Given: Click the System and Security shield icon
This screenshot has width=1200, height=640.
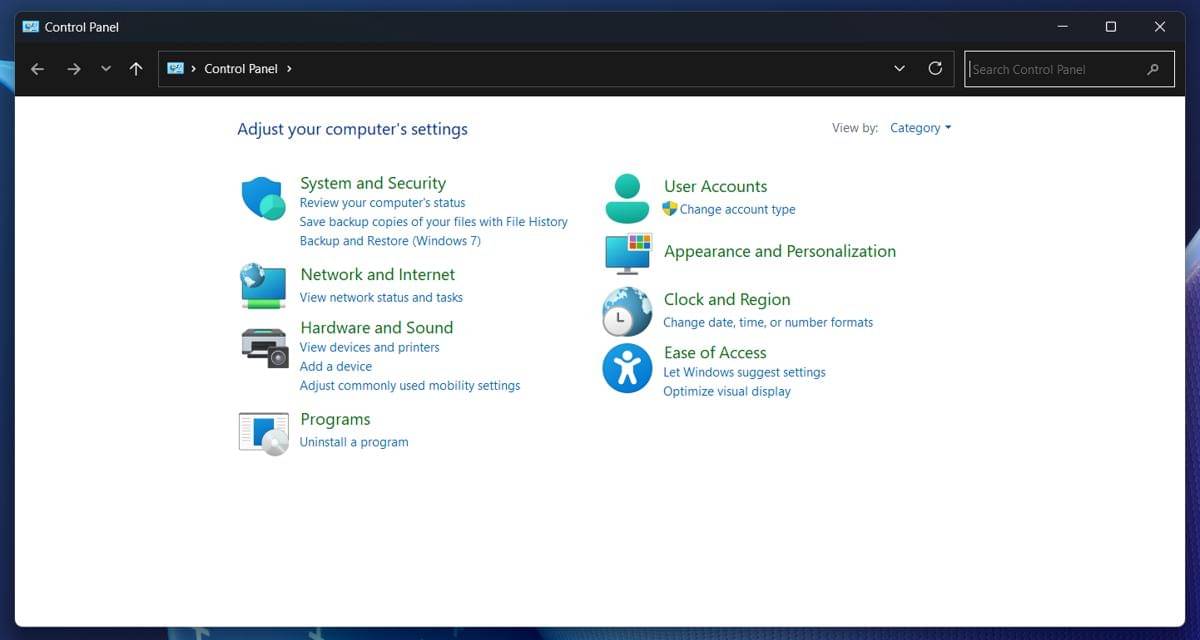Looking at the screenshot, I should [x=264, y=198].
